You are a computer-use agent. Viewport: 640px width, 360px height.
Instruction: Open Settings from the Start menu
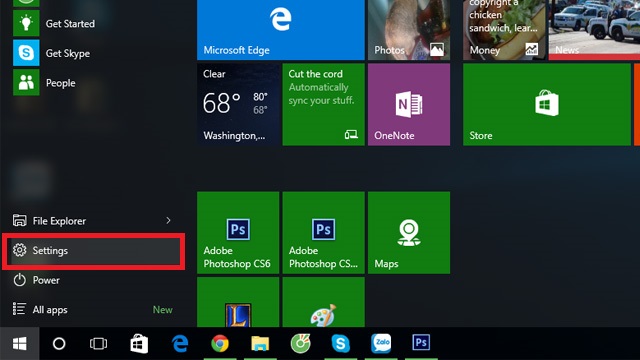[93, 251]
